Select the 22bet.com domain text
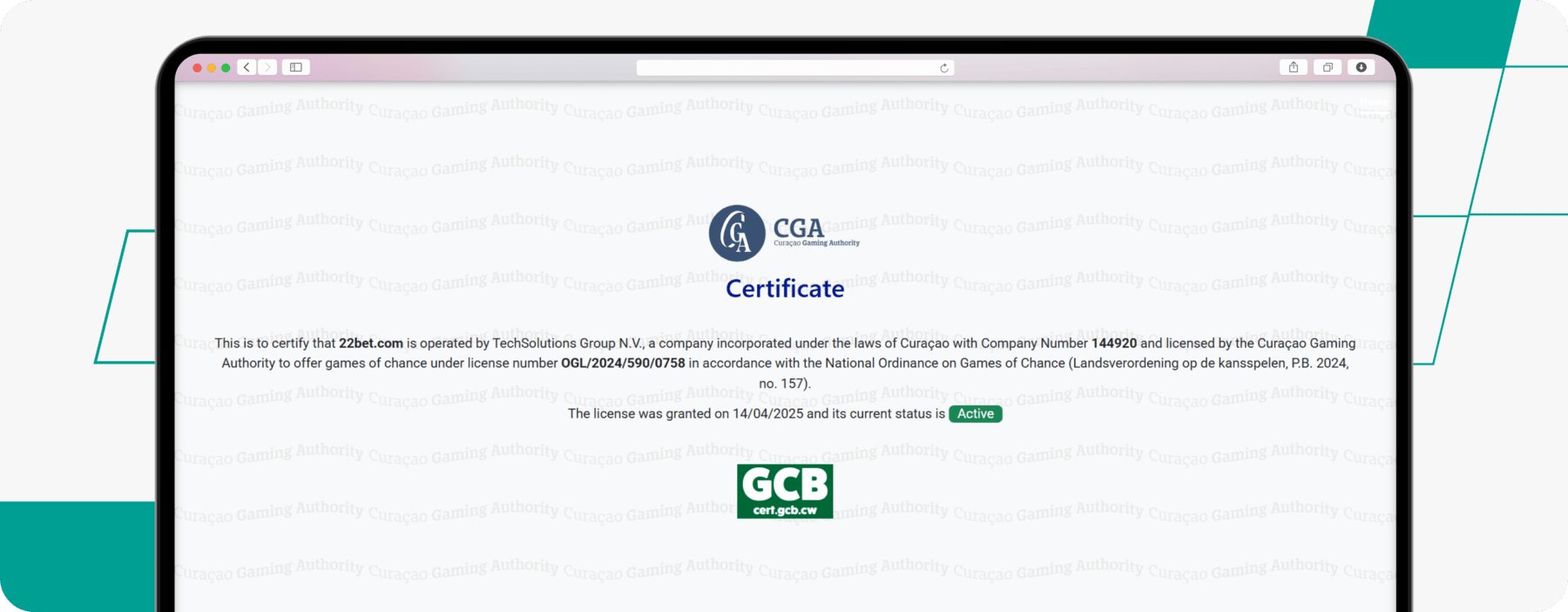Screen dimensions: 1568x612 [x=371, y=343]
